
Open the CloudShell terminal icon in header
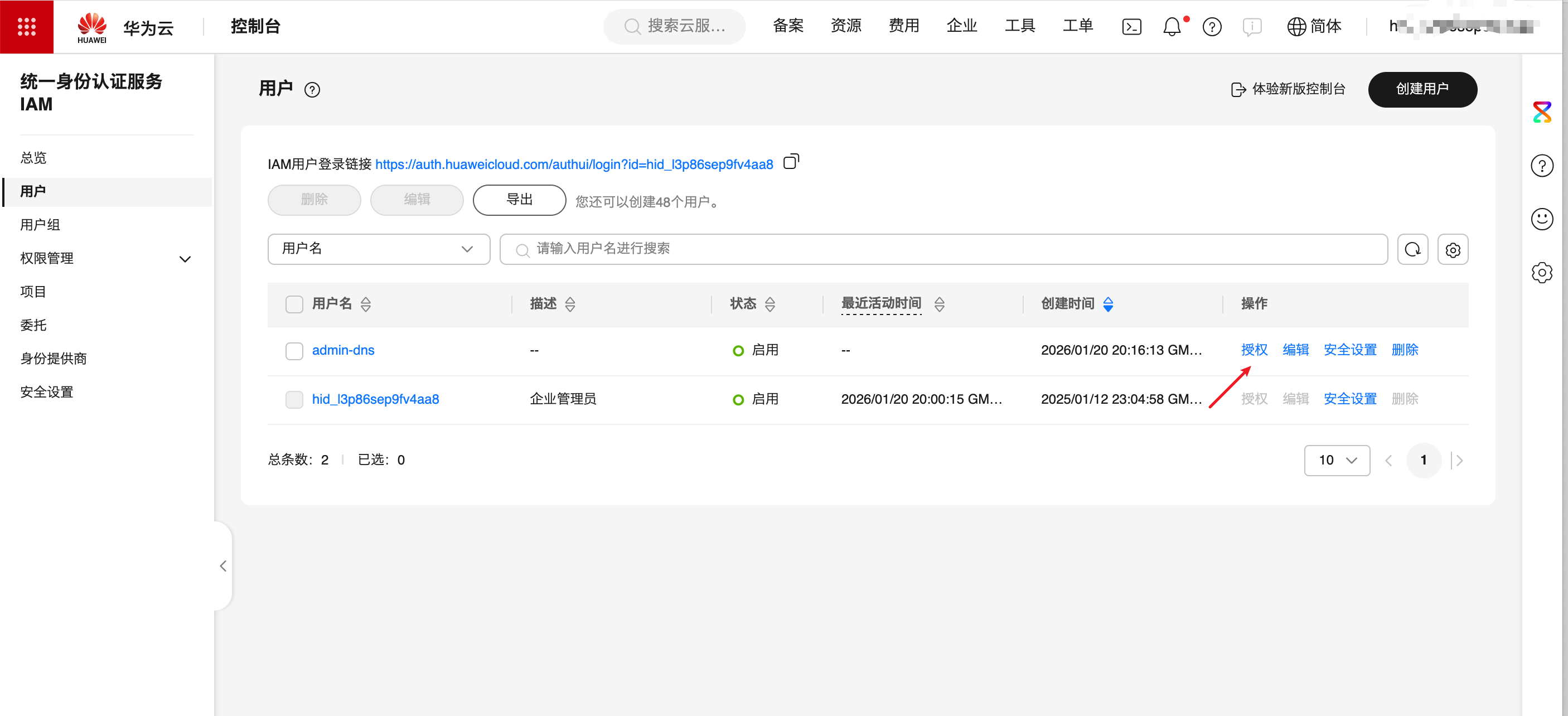(1131, 26)
